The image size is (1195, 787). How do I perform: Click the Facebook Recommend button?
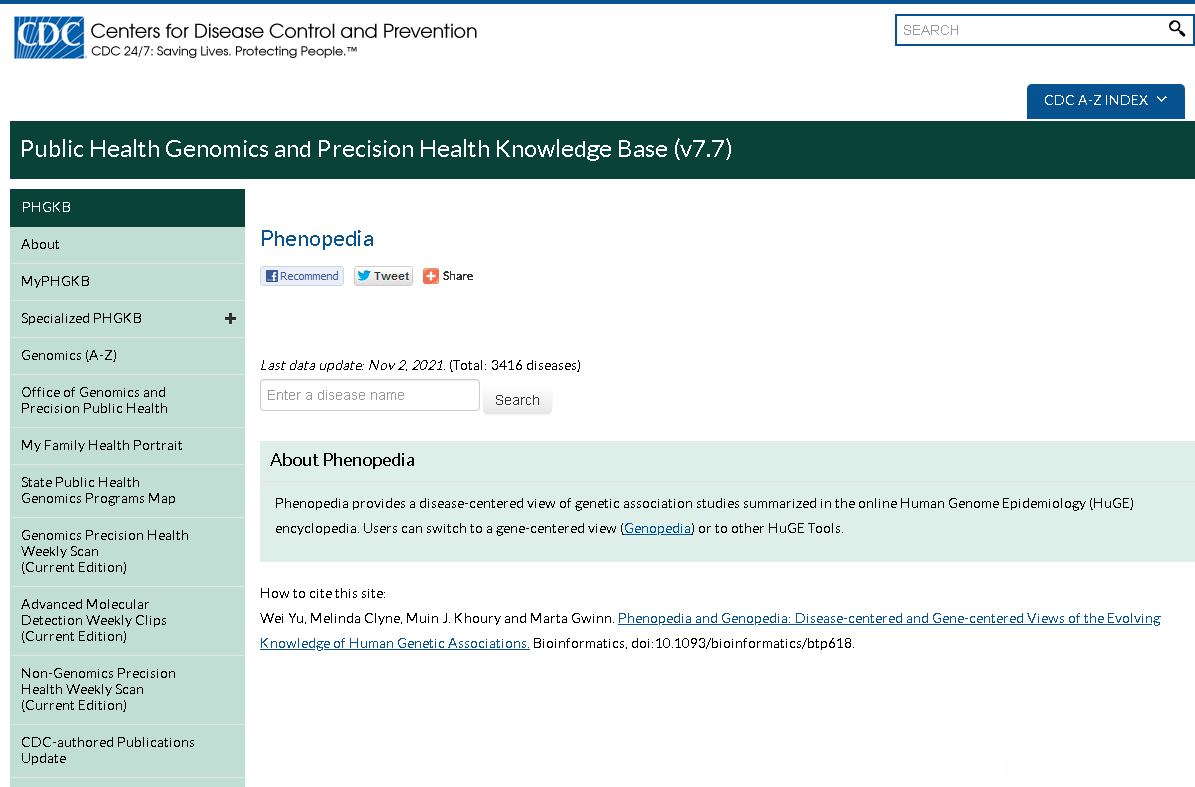(302, 276)
